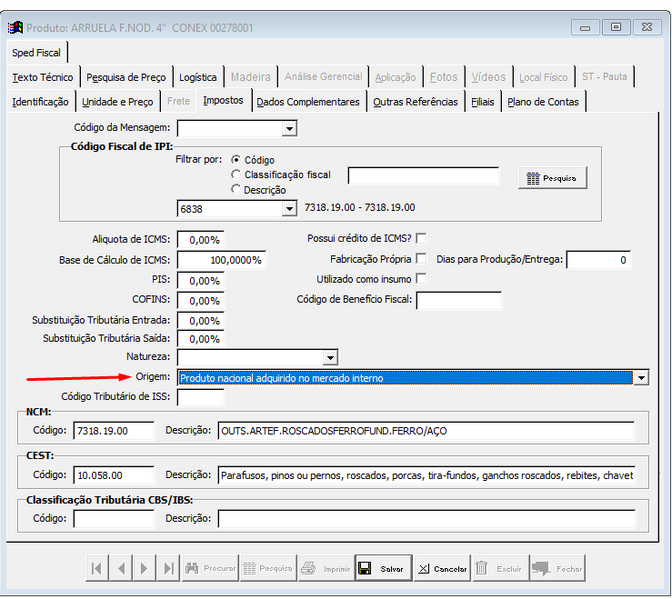The height and width of the screenshot is (599, 672).
Task: Click the COFINS percentage field
Action: [201, 301]
